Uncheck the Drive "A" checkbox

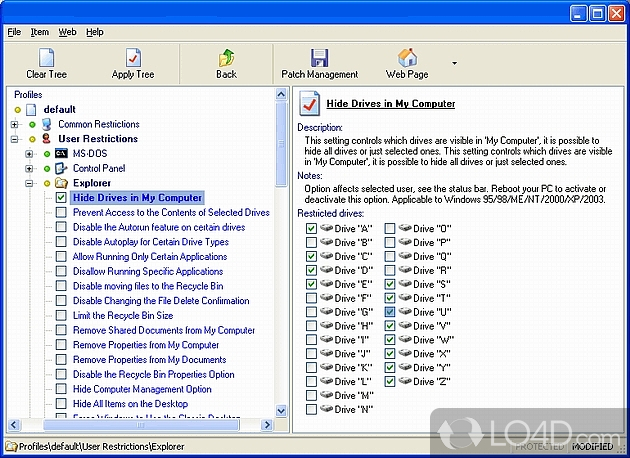tap(313, 229)
